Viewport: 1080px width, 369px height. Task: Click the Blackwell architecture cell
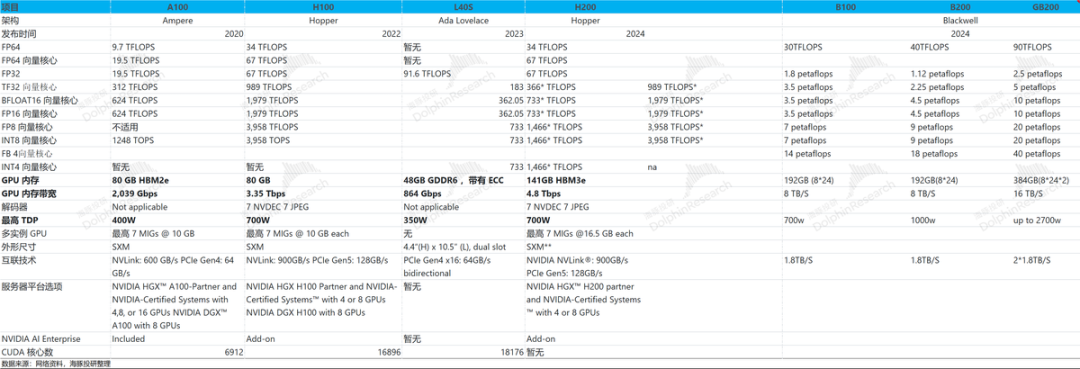click(x=961, y=21)
